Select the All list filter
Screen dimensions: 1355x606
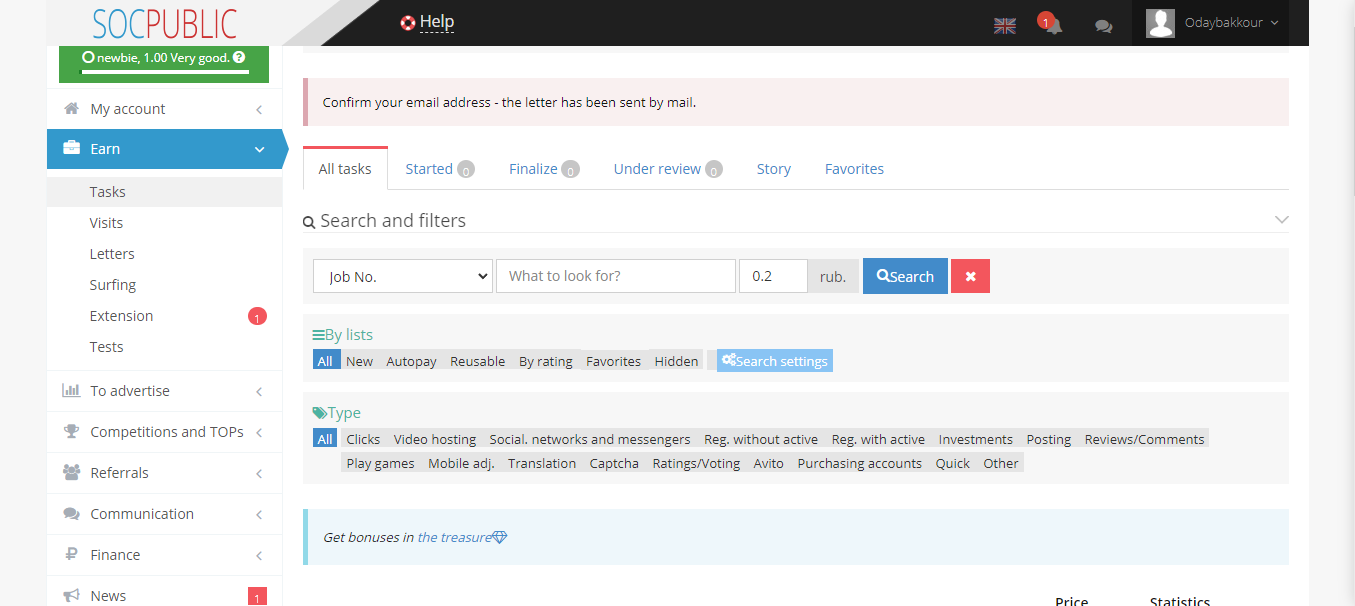pos(325,361)
